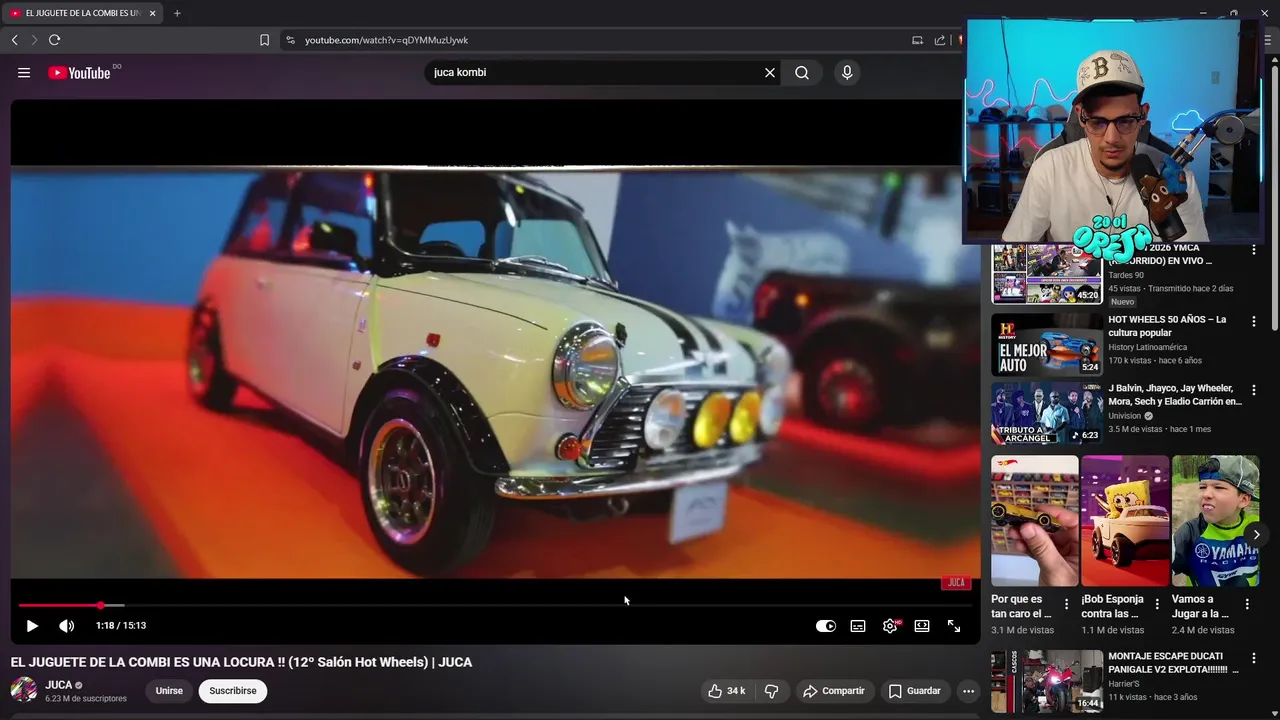Run search with the magnifier button
Image resolution: width=1280 pixels, height=720 pixels.
(802, 72)
